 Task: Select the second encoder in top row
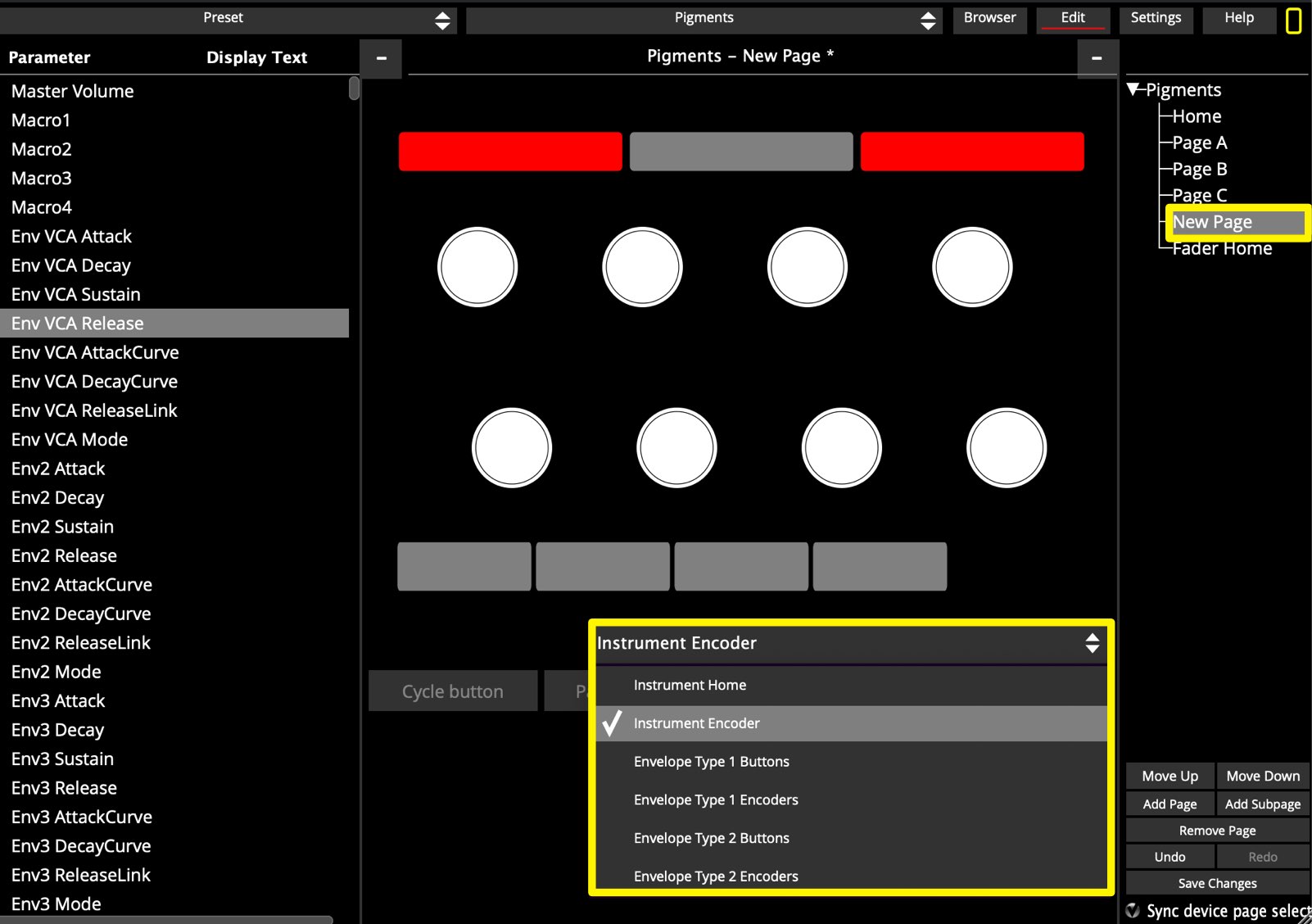(642, 267)
